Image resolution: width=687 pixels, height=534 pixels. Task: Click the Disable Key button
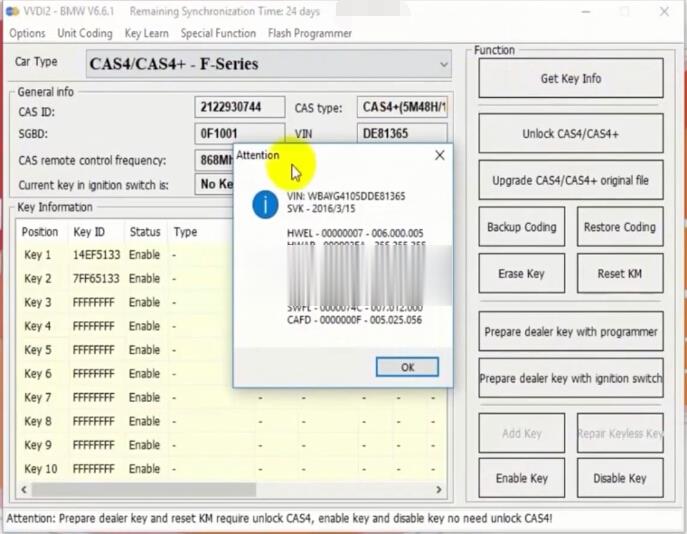point(620,478)
